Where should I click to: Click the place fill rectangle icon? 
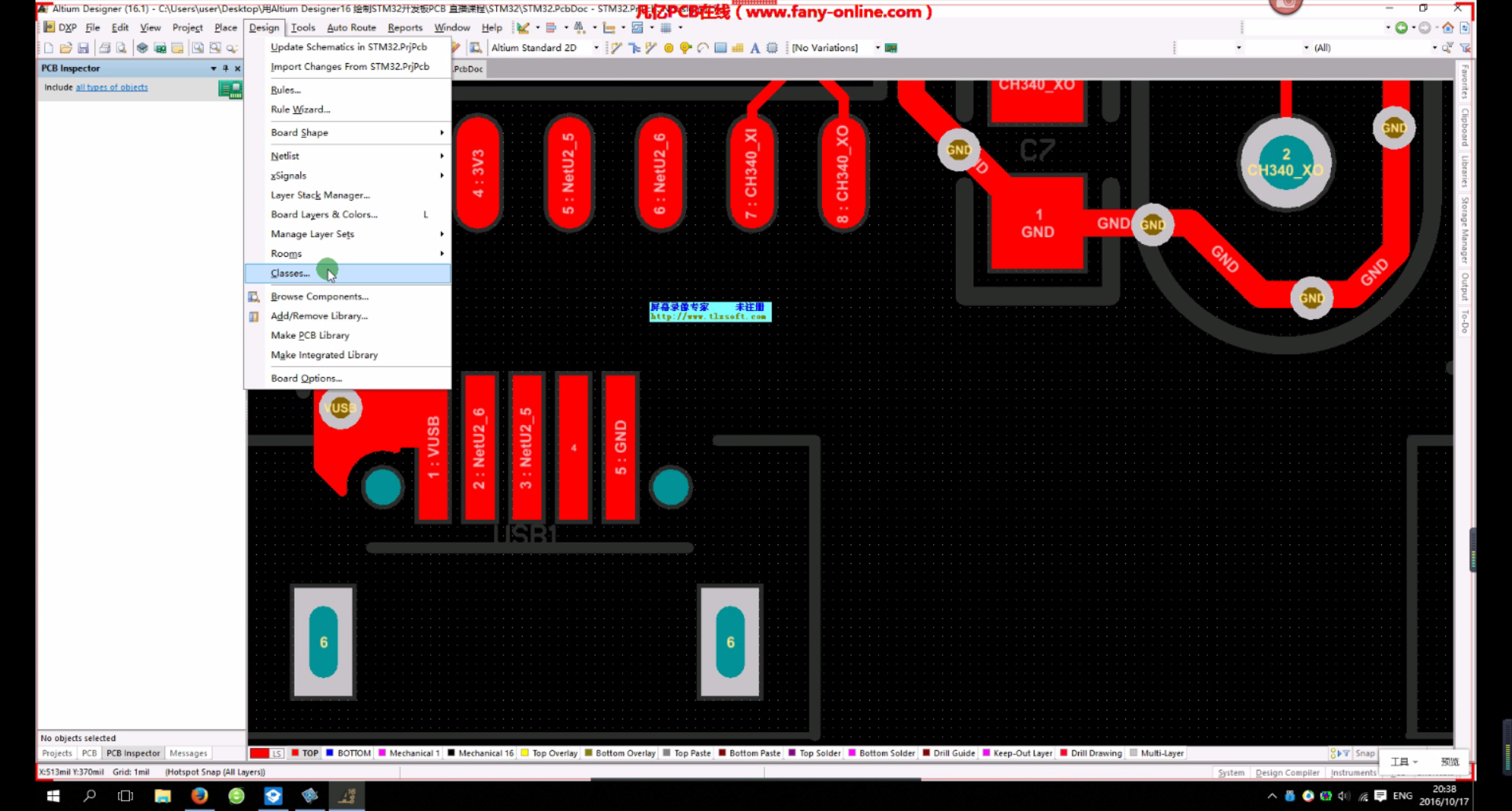tap(721, 48)
